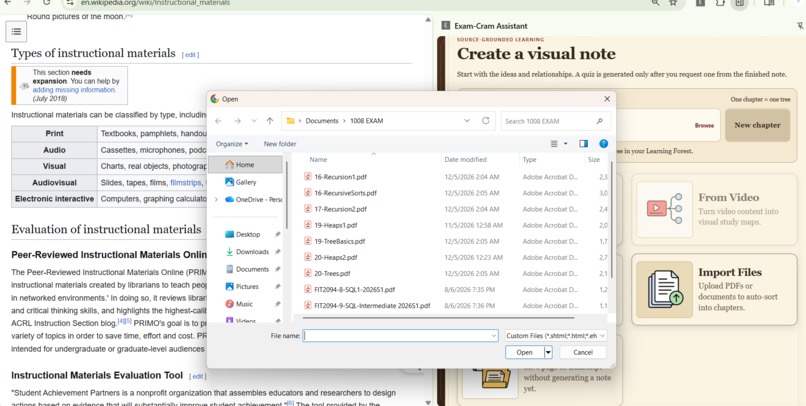806x406 pixels.
Task: Click the Import Files documents icon
Action: pyautogui.click(x=665, y=289)
